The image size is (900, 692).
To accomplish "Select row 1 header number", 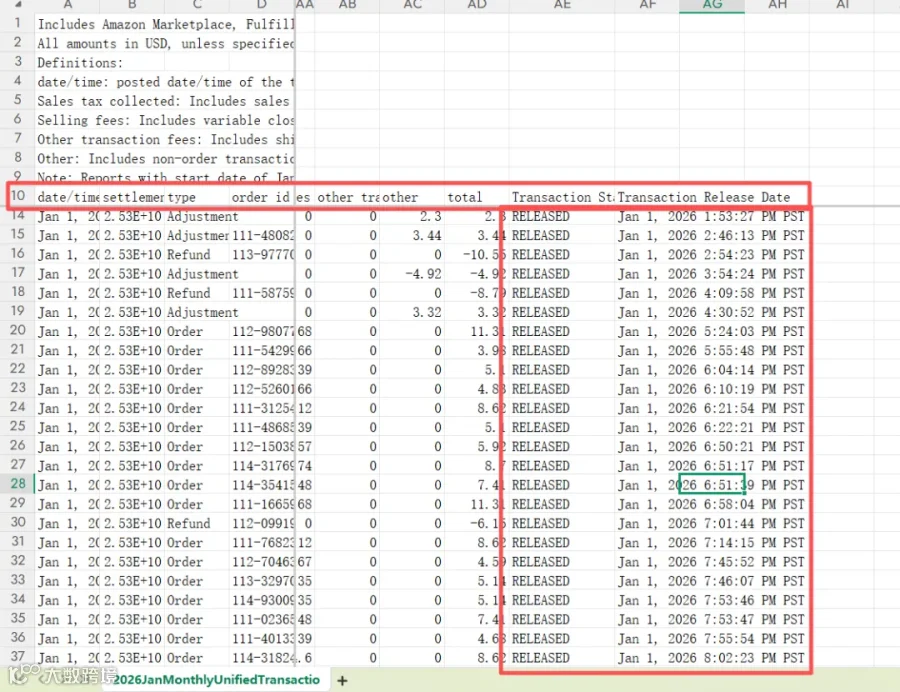I will click(18, 23).
